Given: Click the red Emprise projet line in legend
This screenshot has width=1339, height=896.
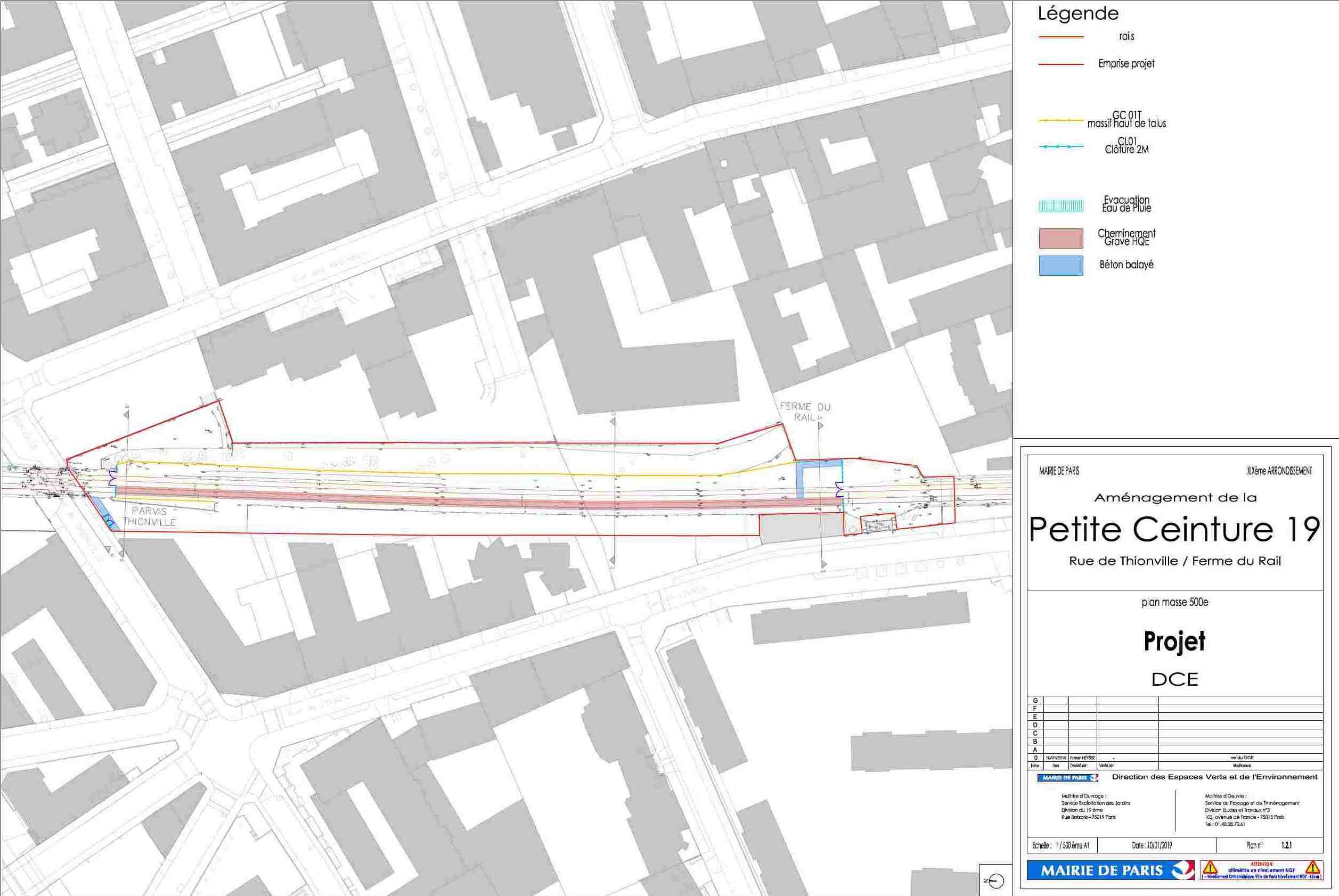Looking at the screenshot, I should 1060,64.
